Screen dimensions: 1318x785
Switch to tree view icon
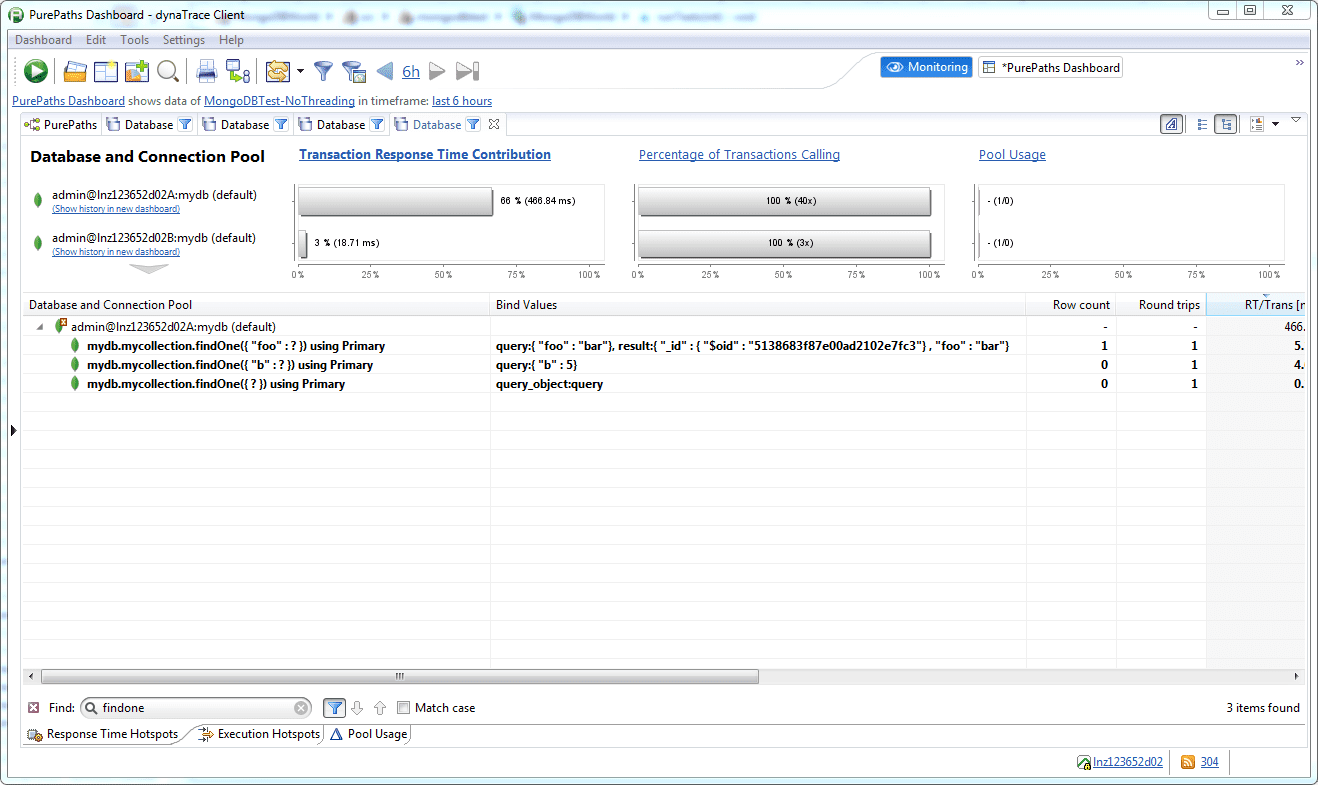(1226, 124)
